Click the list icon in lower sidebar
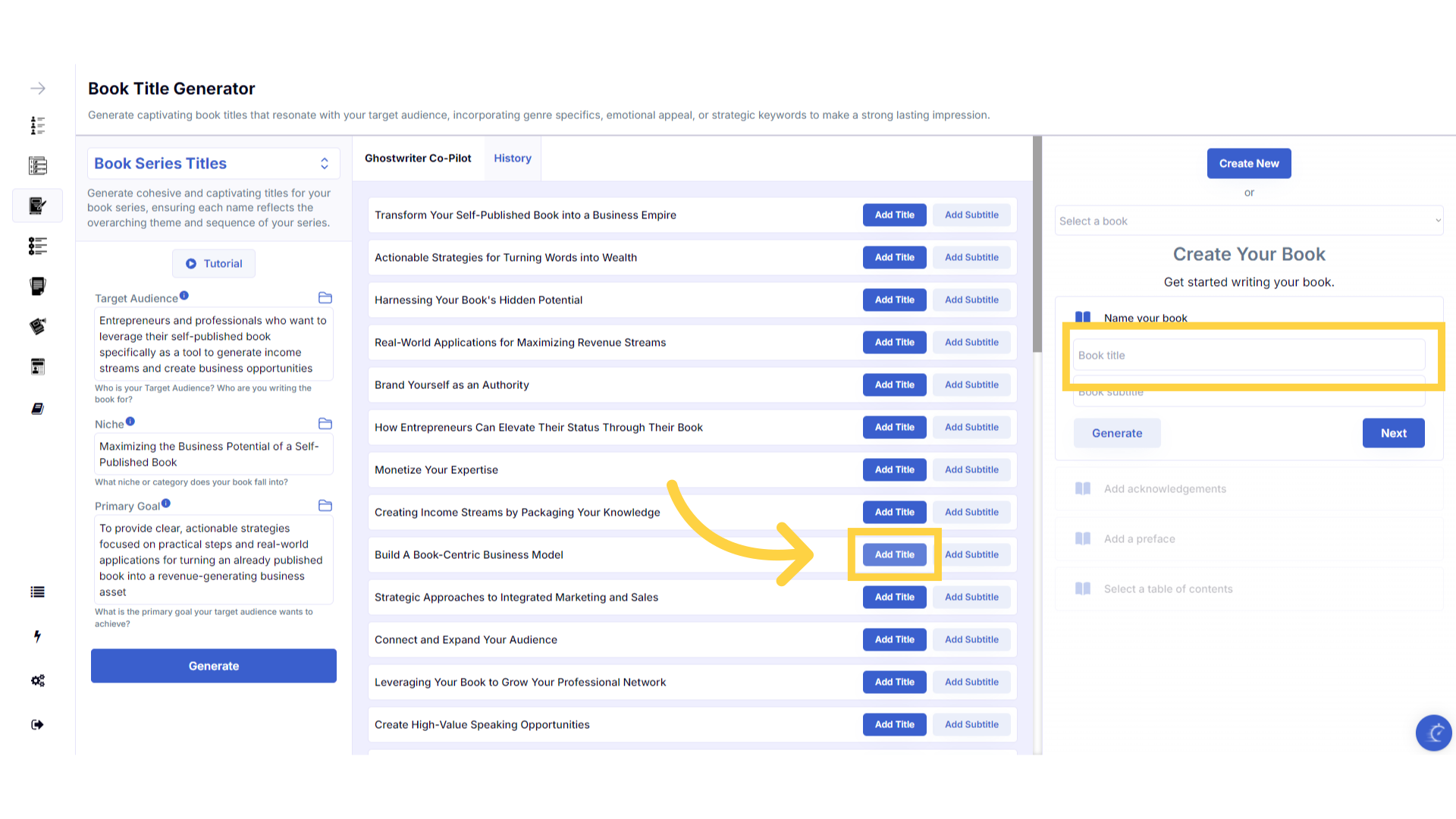 coord(37,592)
